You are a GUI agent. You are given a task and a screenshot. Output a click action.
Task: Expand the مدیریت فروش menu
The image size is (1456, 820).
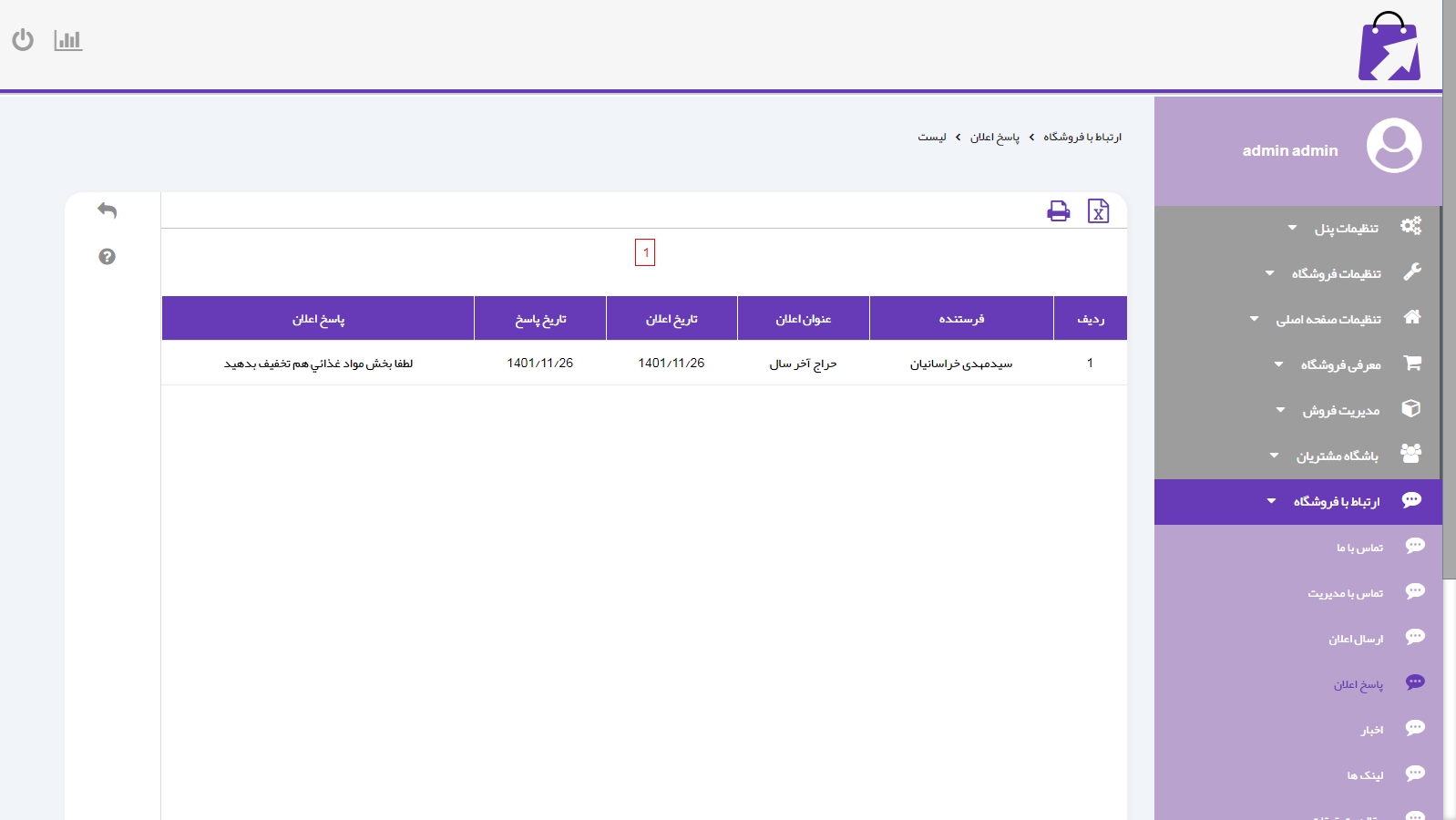(x=1340, y=410)
